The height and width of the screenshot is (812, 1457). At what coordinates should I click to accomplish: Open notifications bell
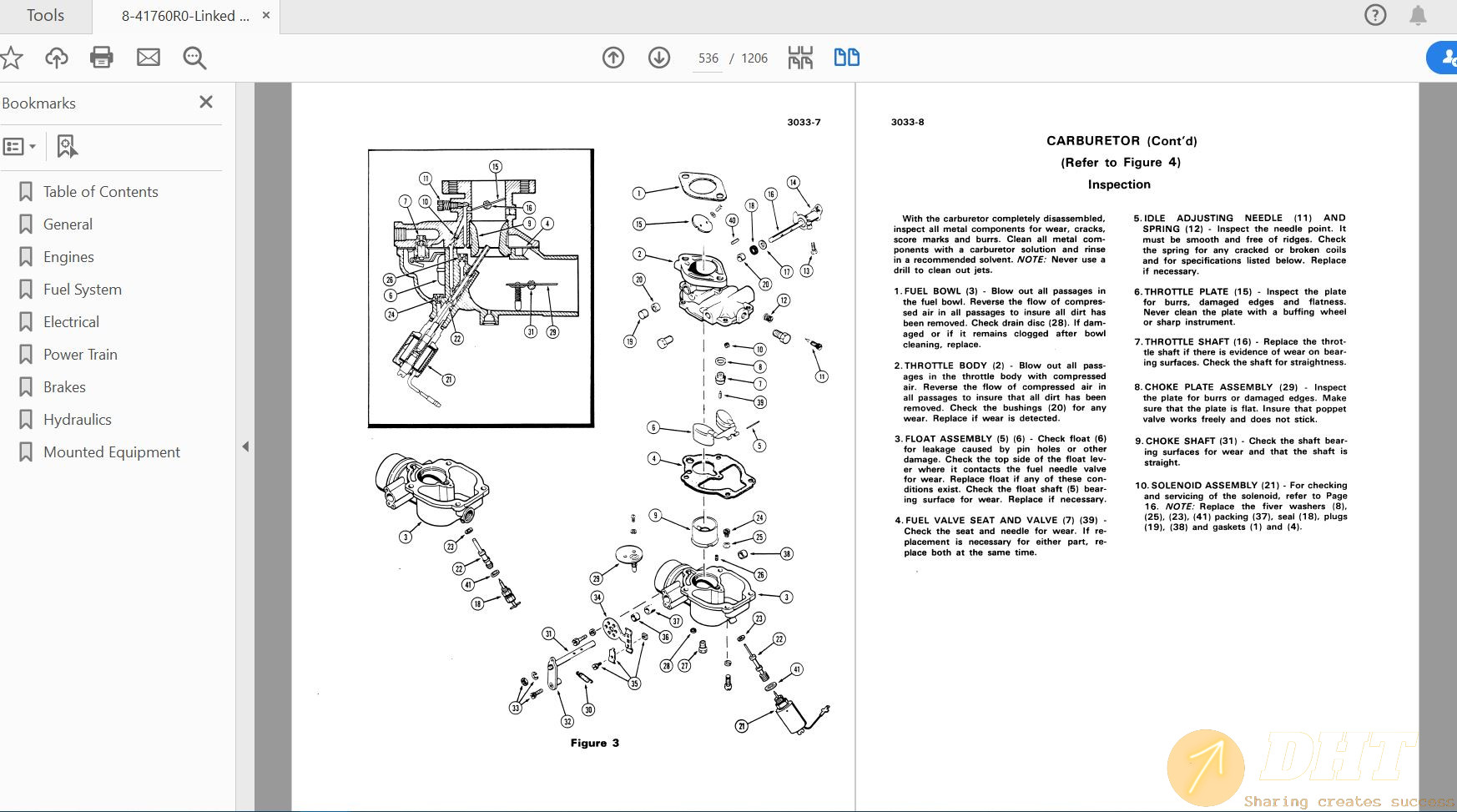(x=1417, y=15)
